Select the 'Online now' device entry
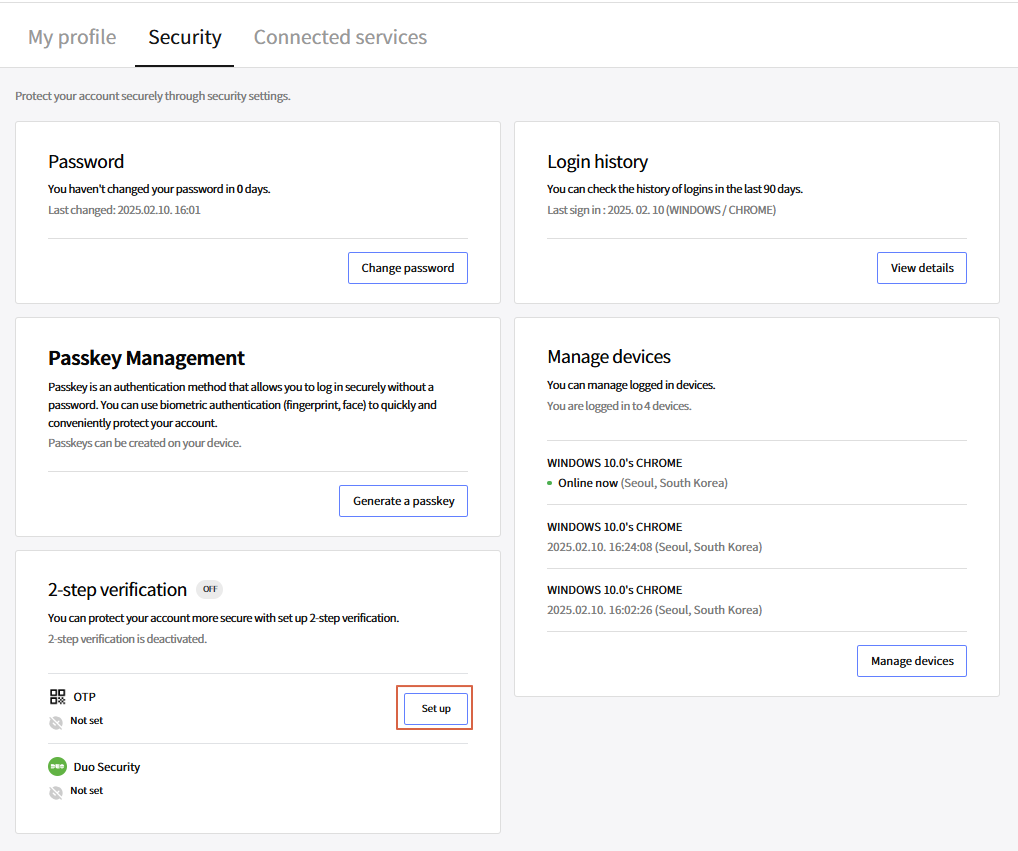 coord(756,473)
